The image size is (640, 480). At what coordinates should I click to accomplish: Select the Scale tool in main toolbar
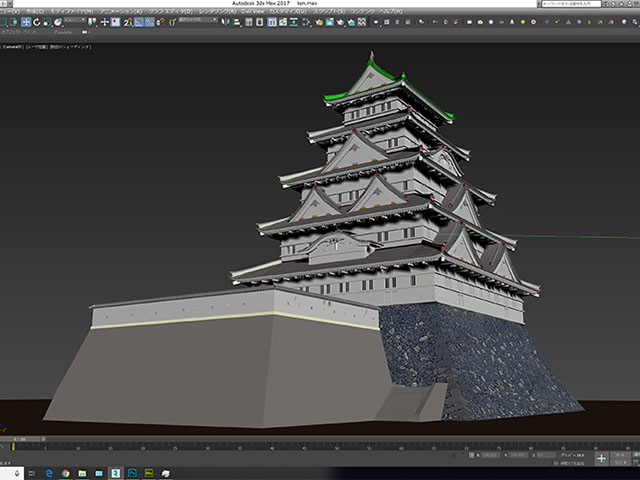[46, 22]
